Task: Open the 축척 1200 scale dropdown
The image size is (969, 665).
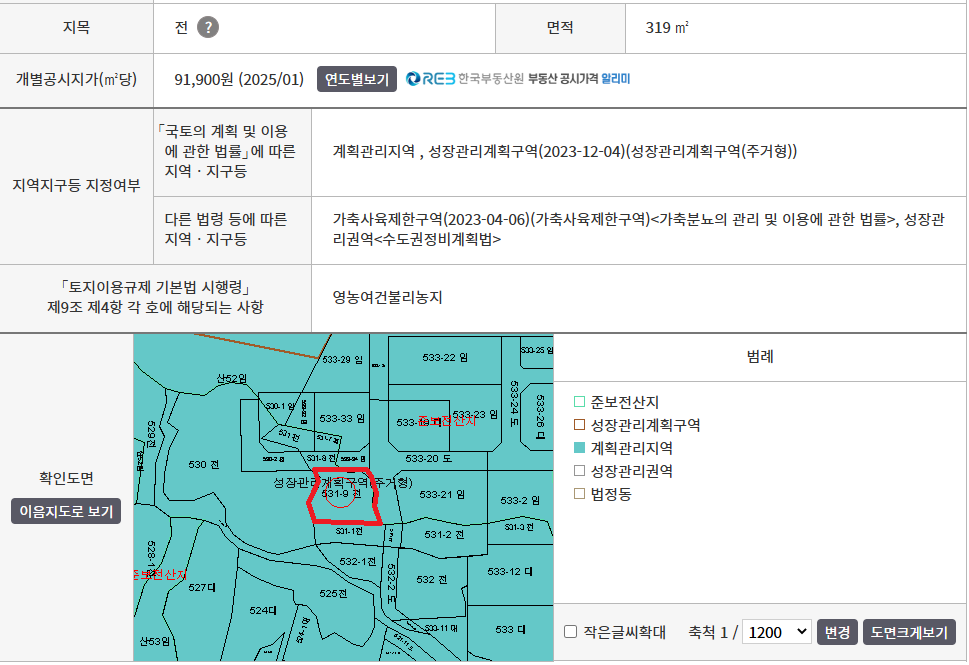Action: pyautogui.click(x=777, y=632)
